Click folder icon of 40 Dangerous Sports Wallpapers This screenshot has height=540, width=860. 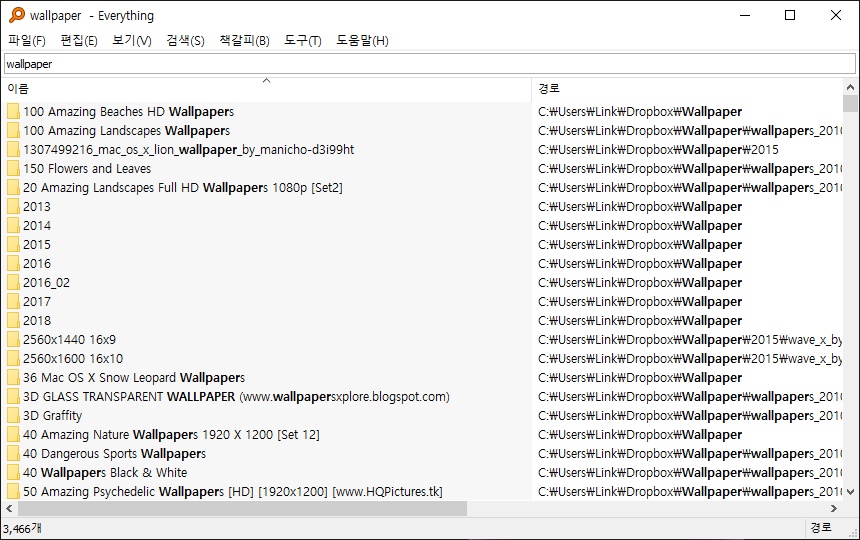pyautogui.click(x=13, y=454)
